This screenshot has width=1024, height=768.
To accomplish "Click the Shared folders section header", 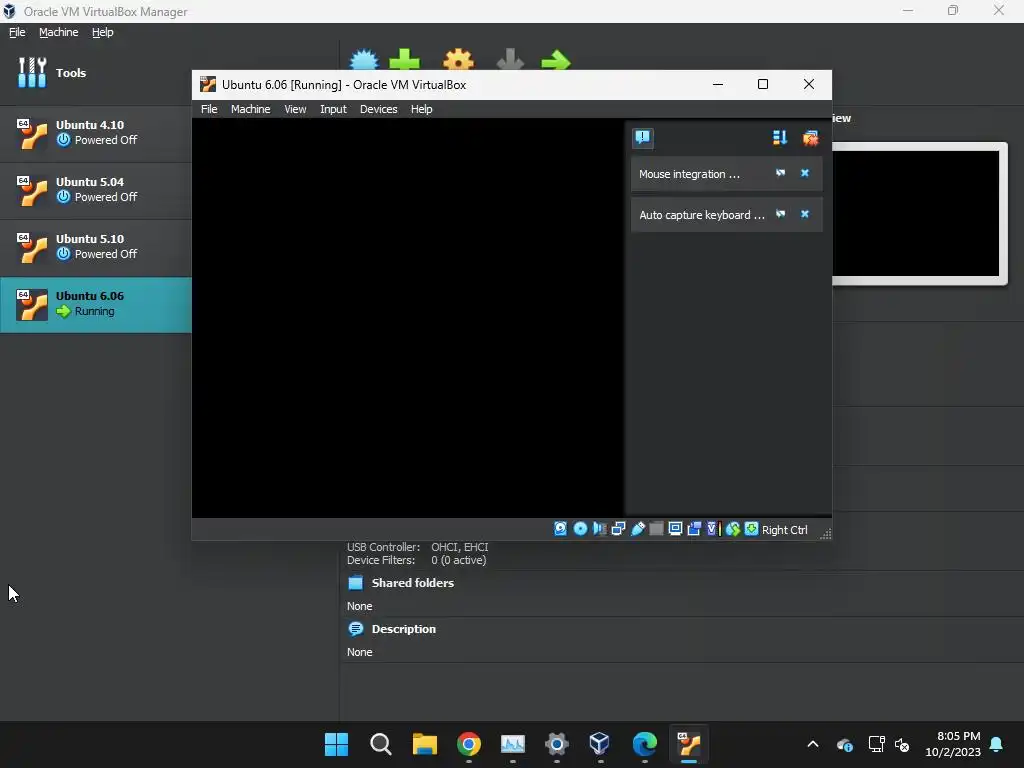I will [x=412, y=583].
